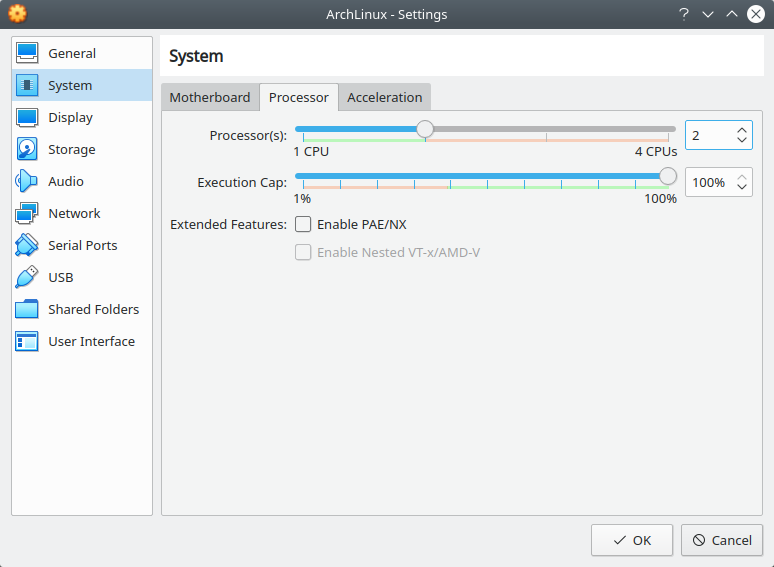Confirm settings with OK button
774x567 pixels.
click(x=632, y=540)
